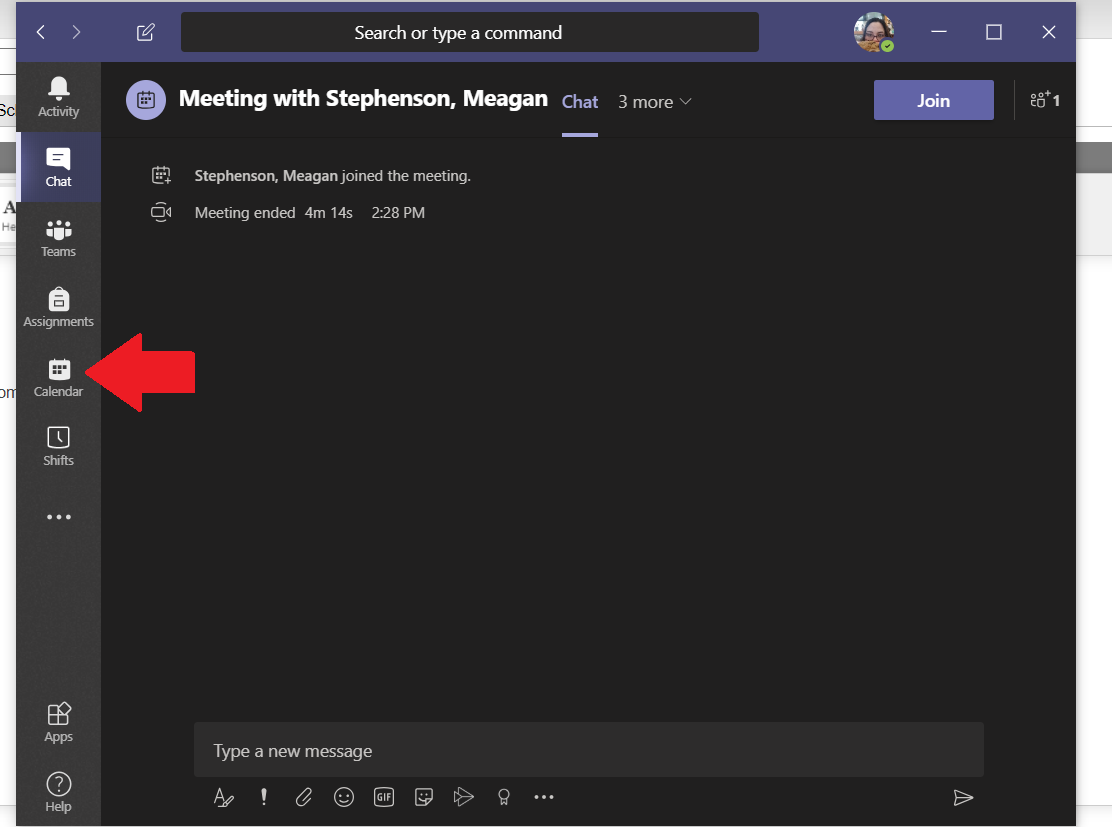This screenshot has height=827, width=1112.
Task: Click the meeting title heading
Action: click(363, 99)
